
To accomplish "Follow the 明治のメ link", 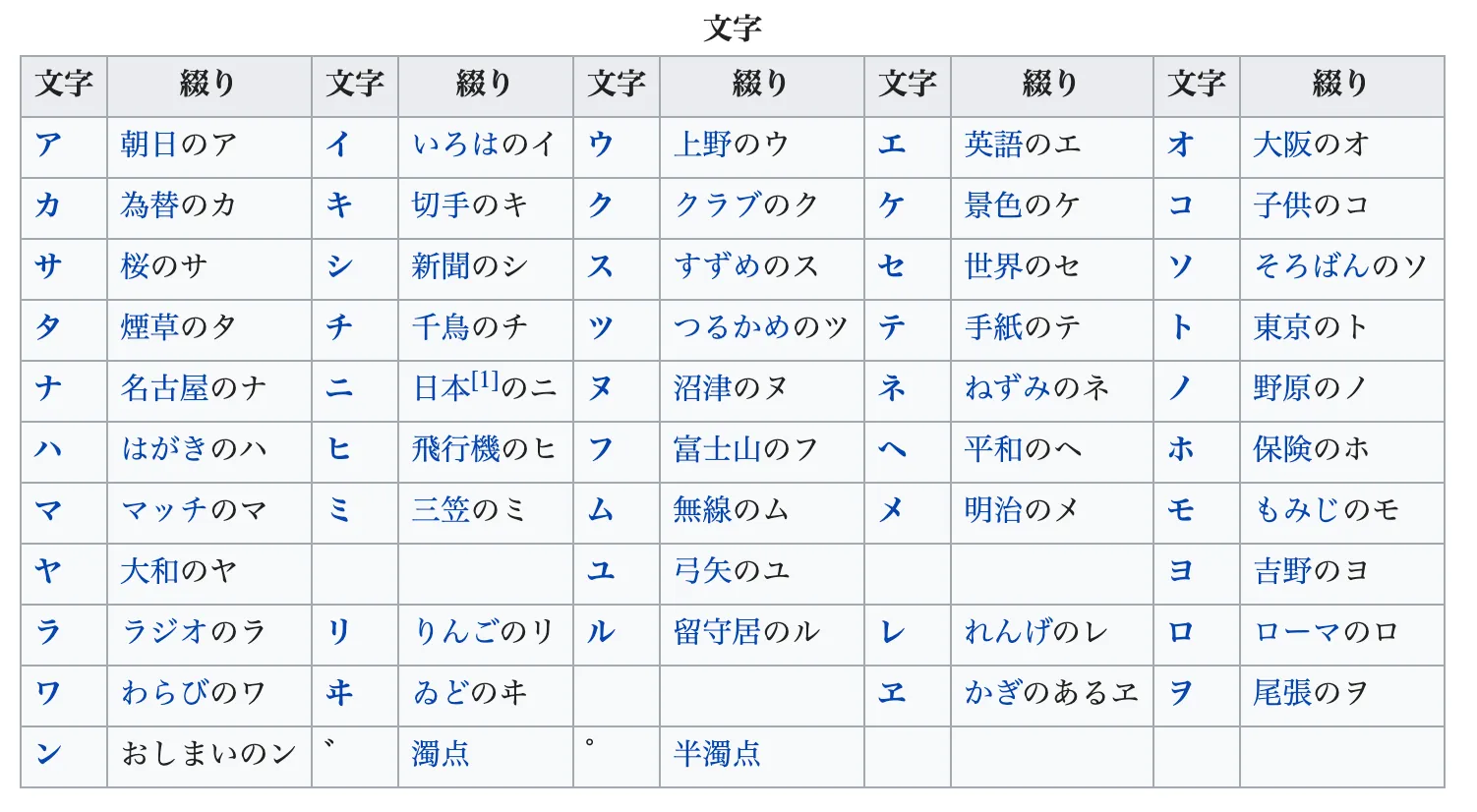I will point(1022,511).
